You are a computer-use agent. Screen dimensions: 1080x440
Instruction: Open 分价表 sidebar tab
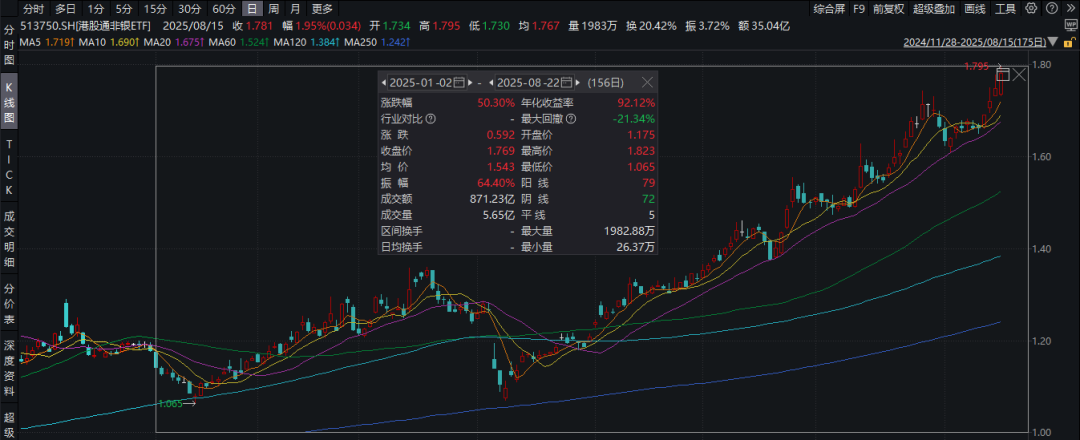9,304
